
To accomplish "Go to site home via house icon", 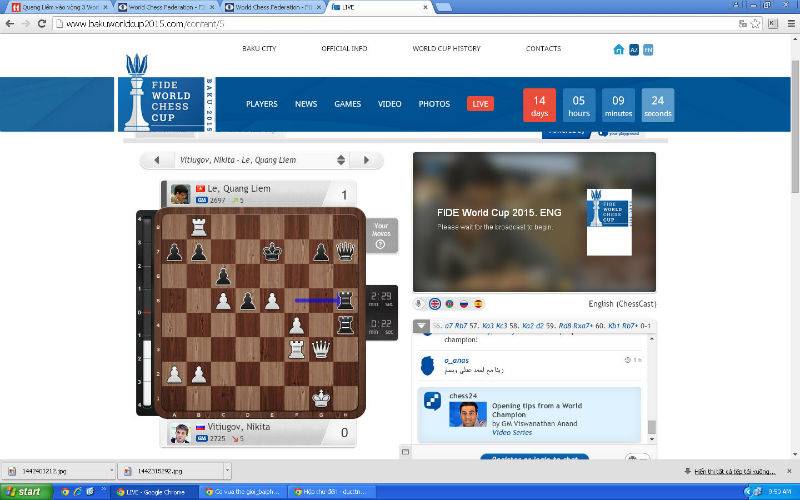I will point(618,49).
